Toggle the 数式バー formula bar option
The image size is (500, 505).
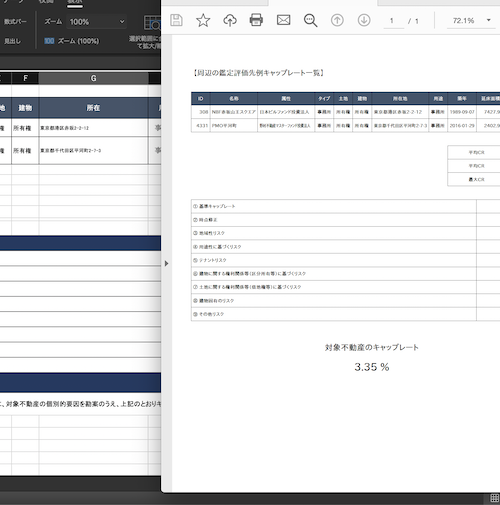tap(15, 22)
